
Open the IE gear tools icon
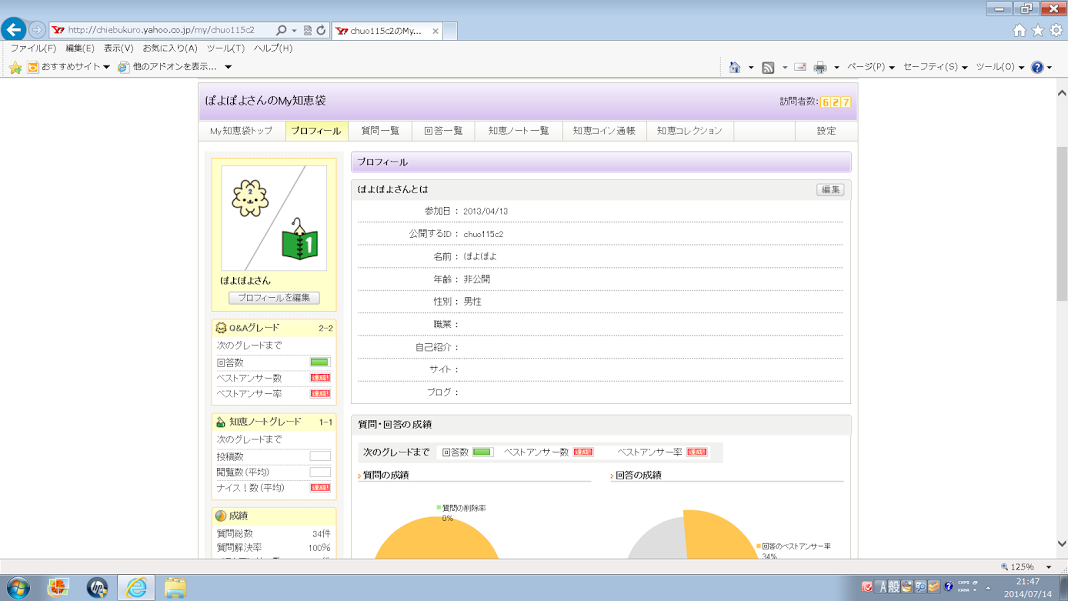pos(1056,31)
